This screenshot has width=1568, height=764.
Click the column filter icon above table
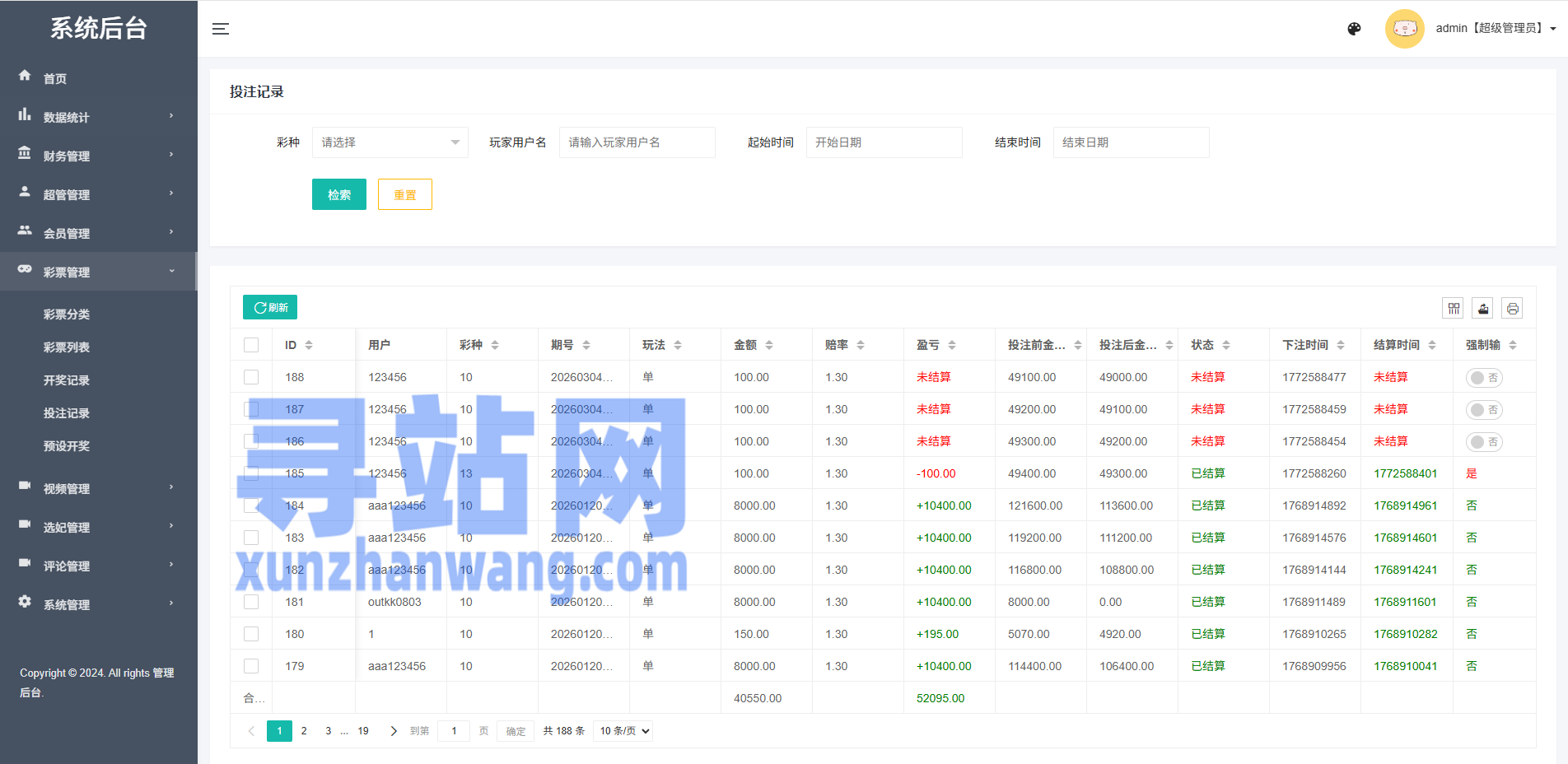pos(1454,308)
